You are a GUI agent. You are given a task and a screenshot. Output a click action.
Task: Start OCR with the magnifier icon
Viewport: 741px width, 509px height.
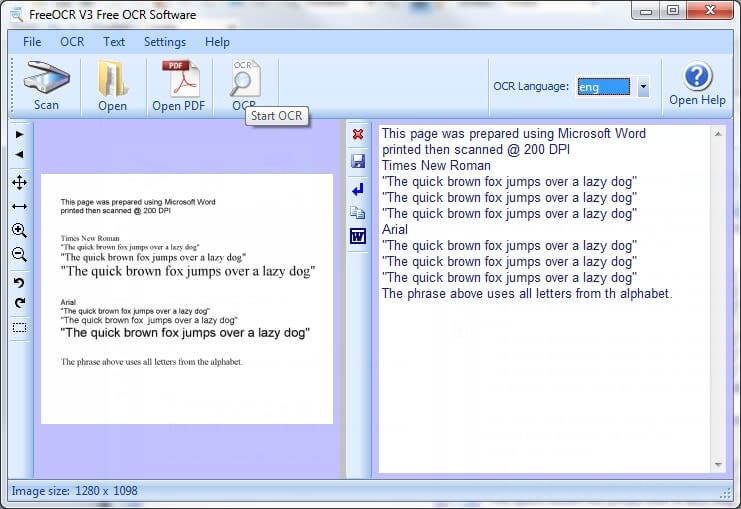coord(244,80)
